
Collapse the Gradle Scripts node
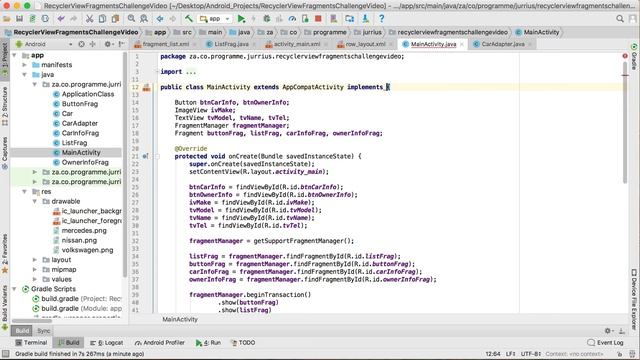coord(15,289)
